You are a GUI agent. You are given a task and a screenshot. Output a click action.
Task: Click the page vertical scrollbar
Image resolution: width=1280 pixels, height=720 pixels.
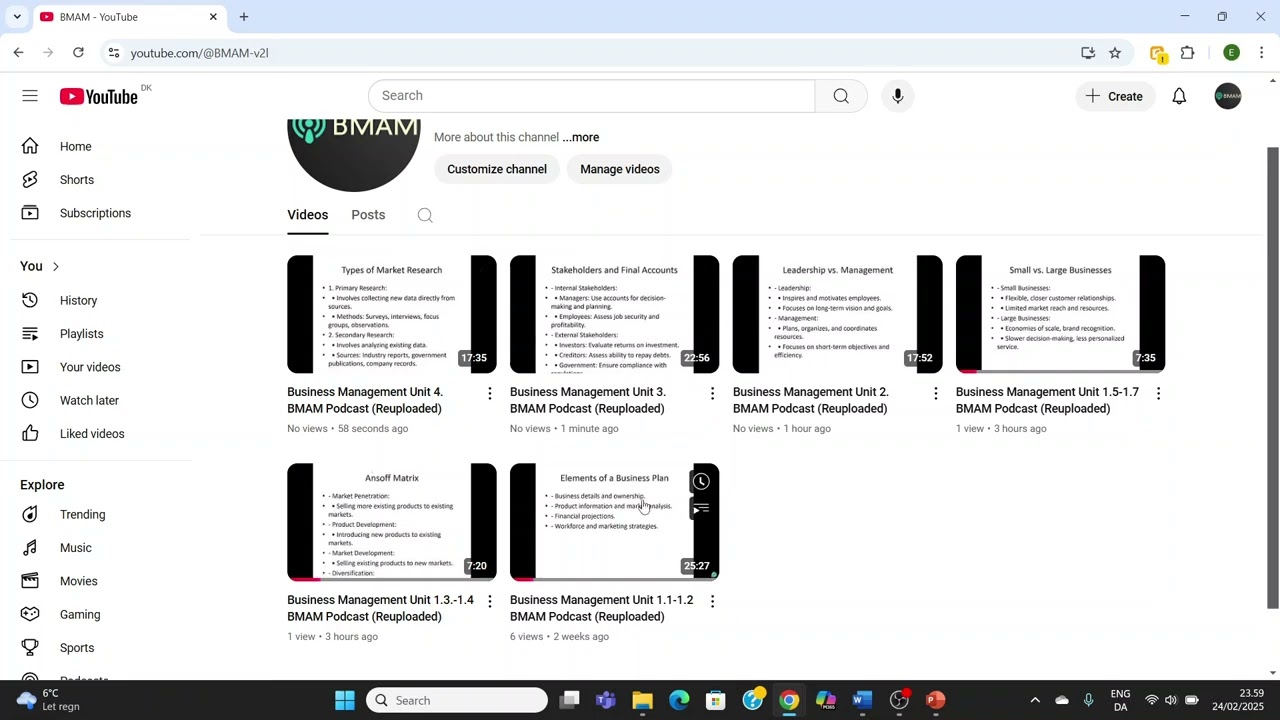(x=1273, y=378)
